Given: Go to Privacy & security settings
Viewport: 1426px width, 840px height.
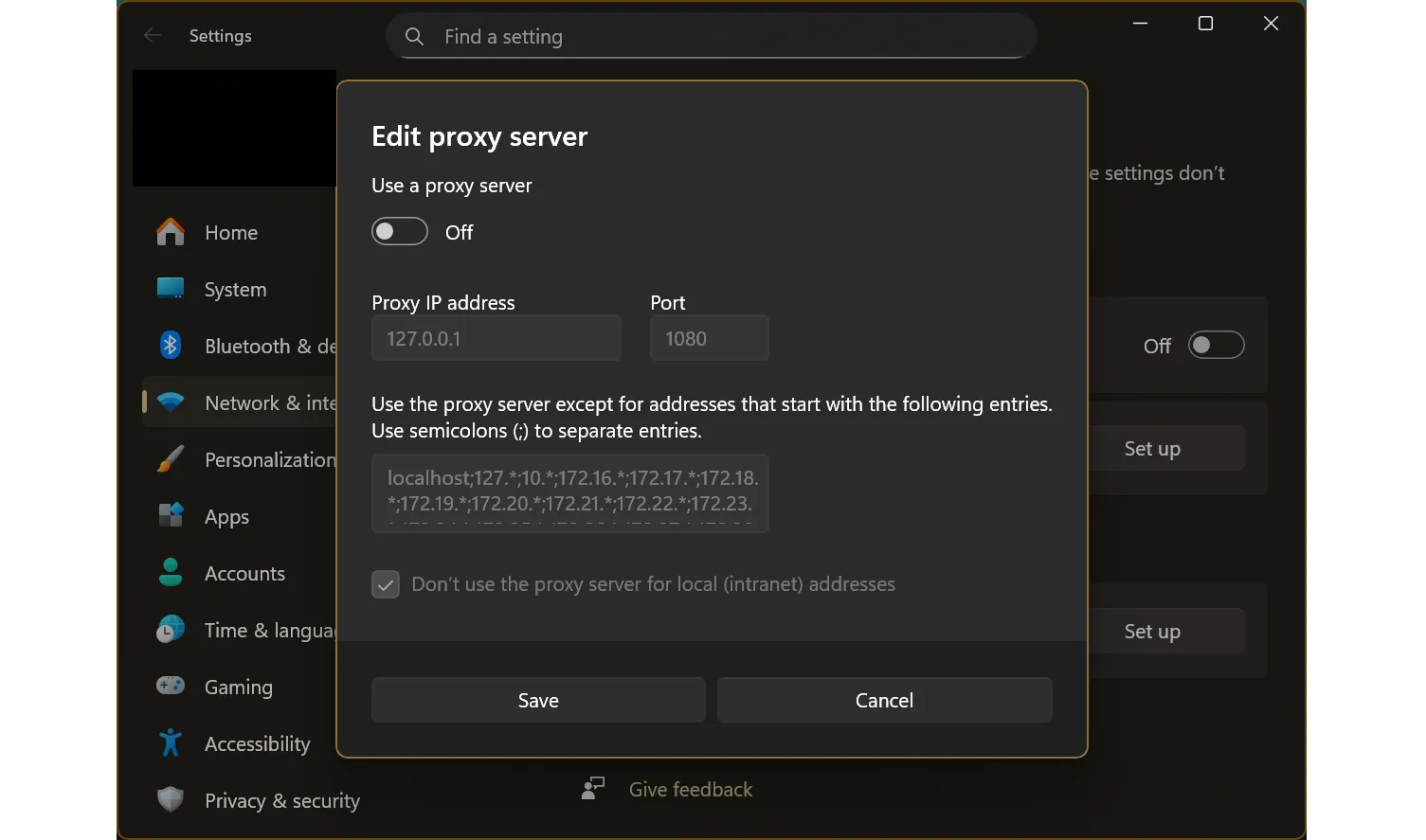Looking at the screenshot, I should tap(170, 800).
